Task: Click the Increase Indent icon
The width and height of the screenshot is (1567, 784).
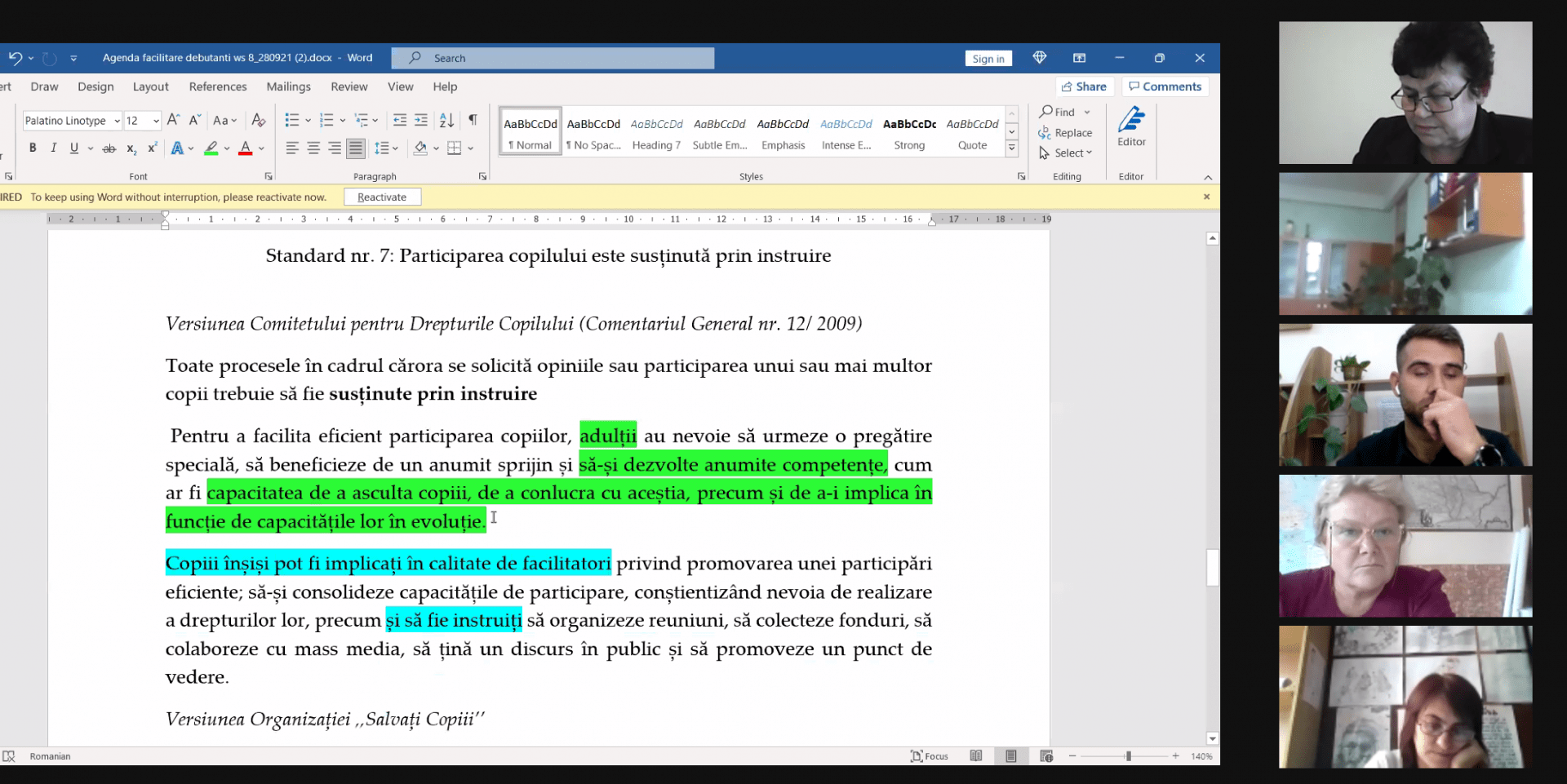Action: (421, 120)
